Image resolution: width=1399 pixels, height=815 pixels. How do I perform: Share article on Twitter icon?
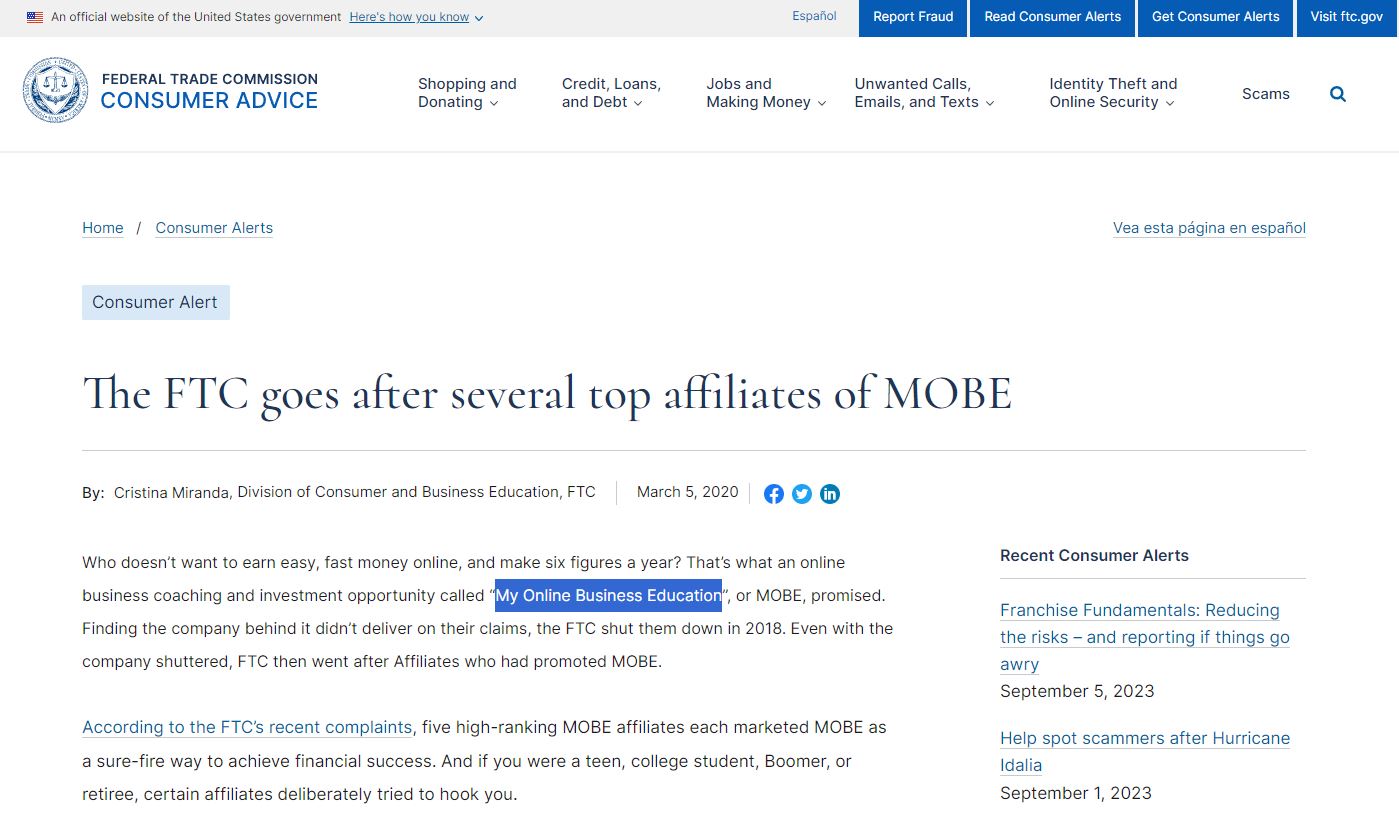[x=802, y=494]
